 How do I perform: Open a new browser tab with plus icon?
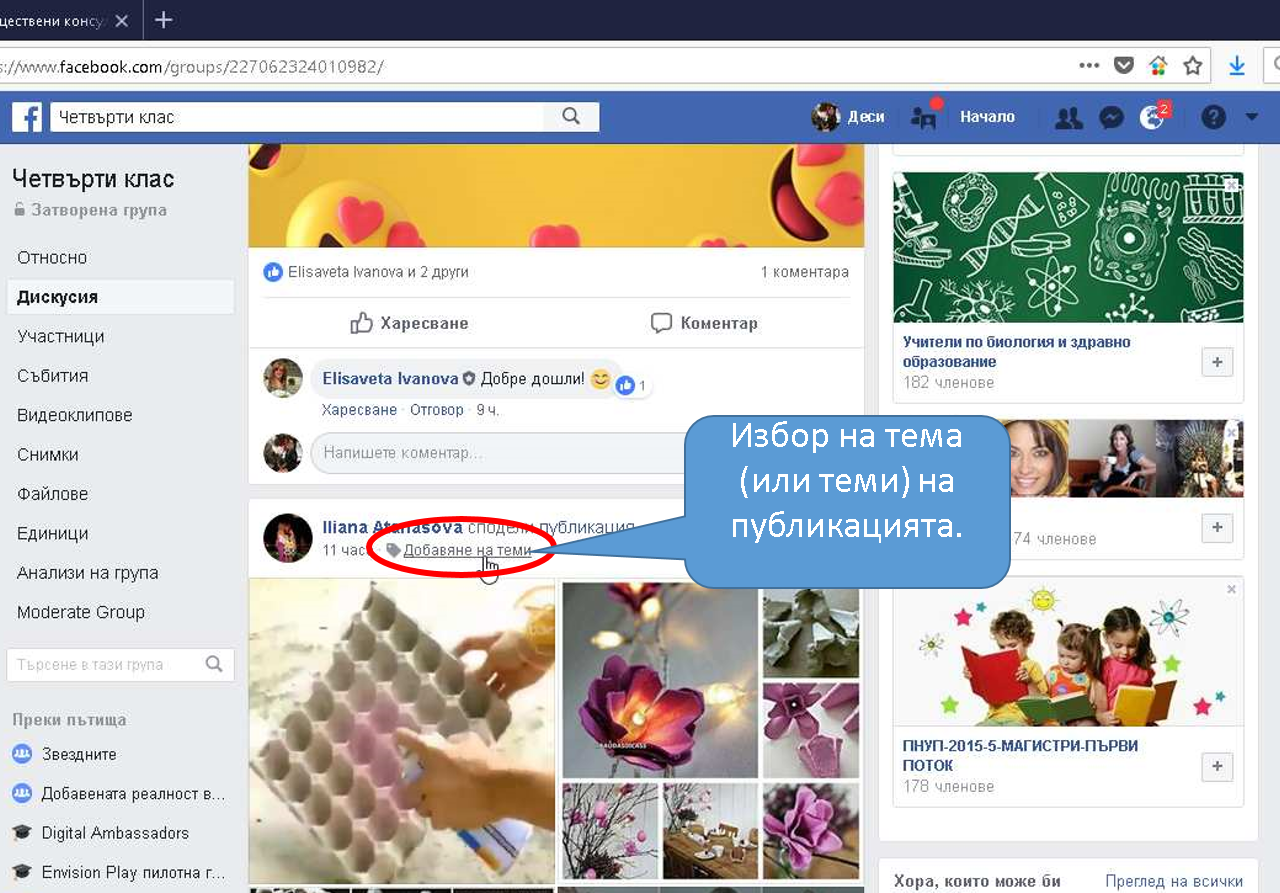click(164, 20)
